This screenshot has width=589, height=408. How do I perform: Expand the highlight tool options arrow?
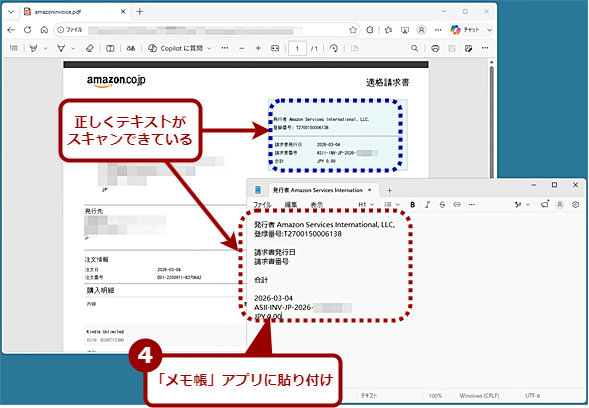point(45,48)
